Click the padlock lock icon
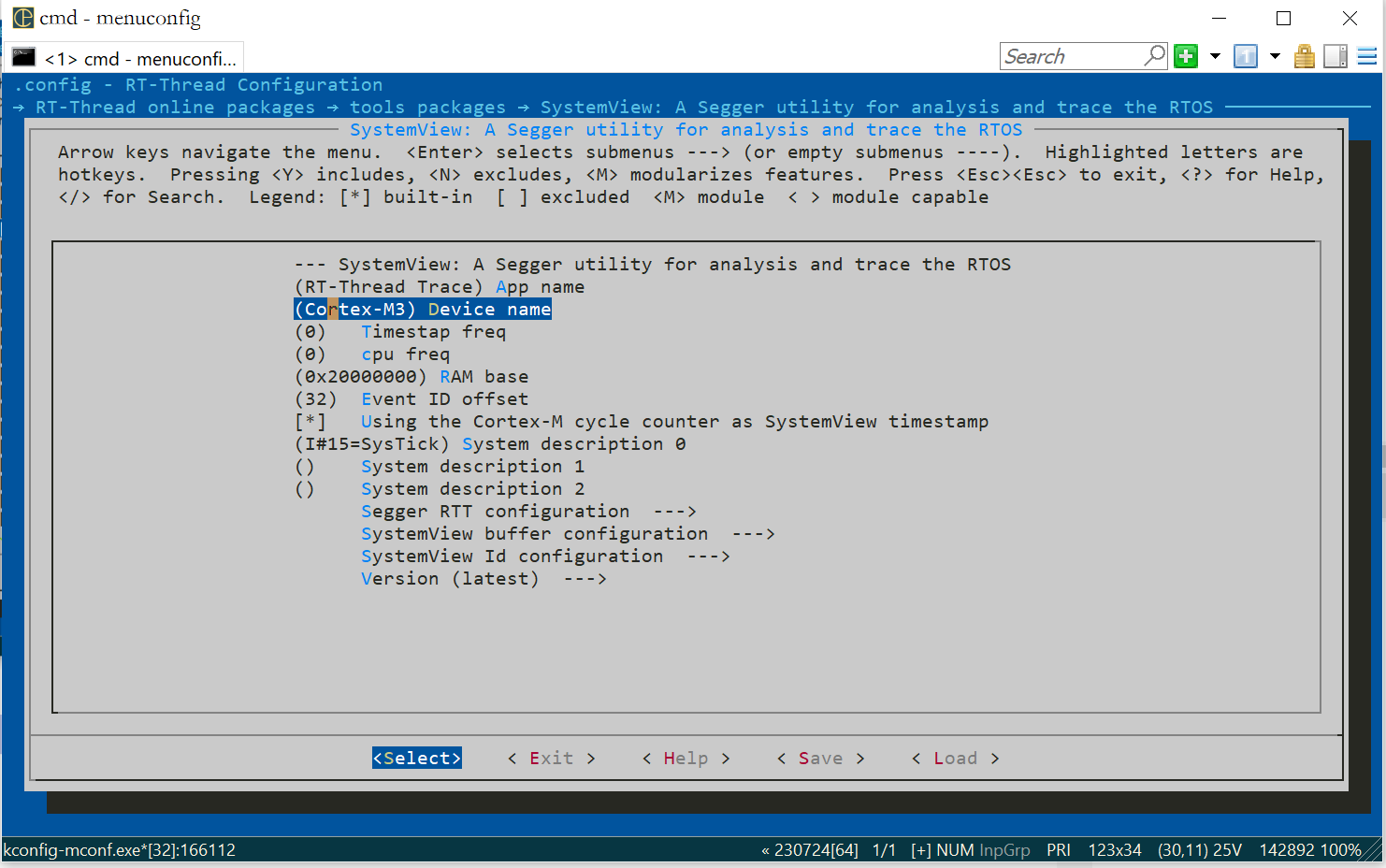This screenshot has height=868, width=1386. point(1305,56)
